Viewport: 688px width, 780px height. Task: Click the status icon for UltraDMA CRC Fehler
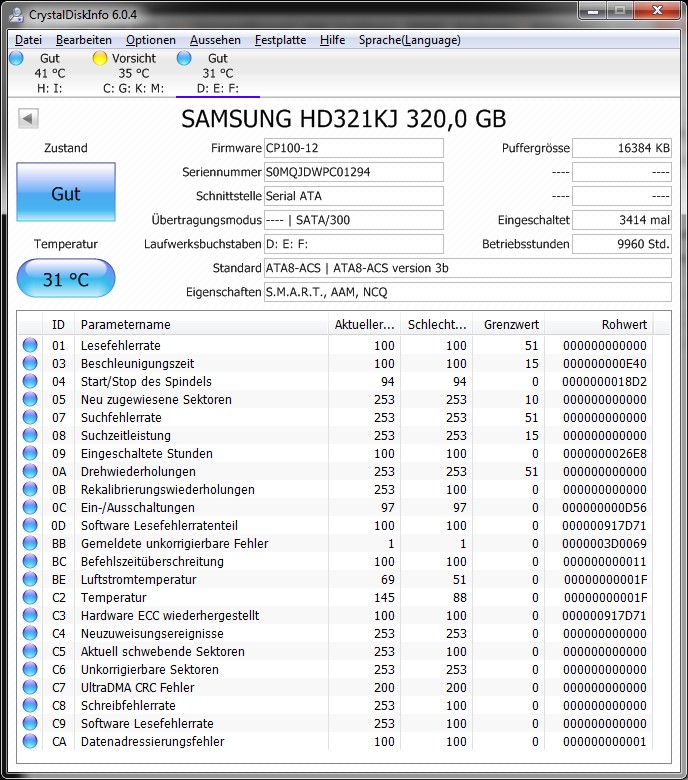pos(30,687)
